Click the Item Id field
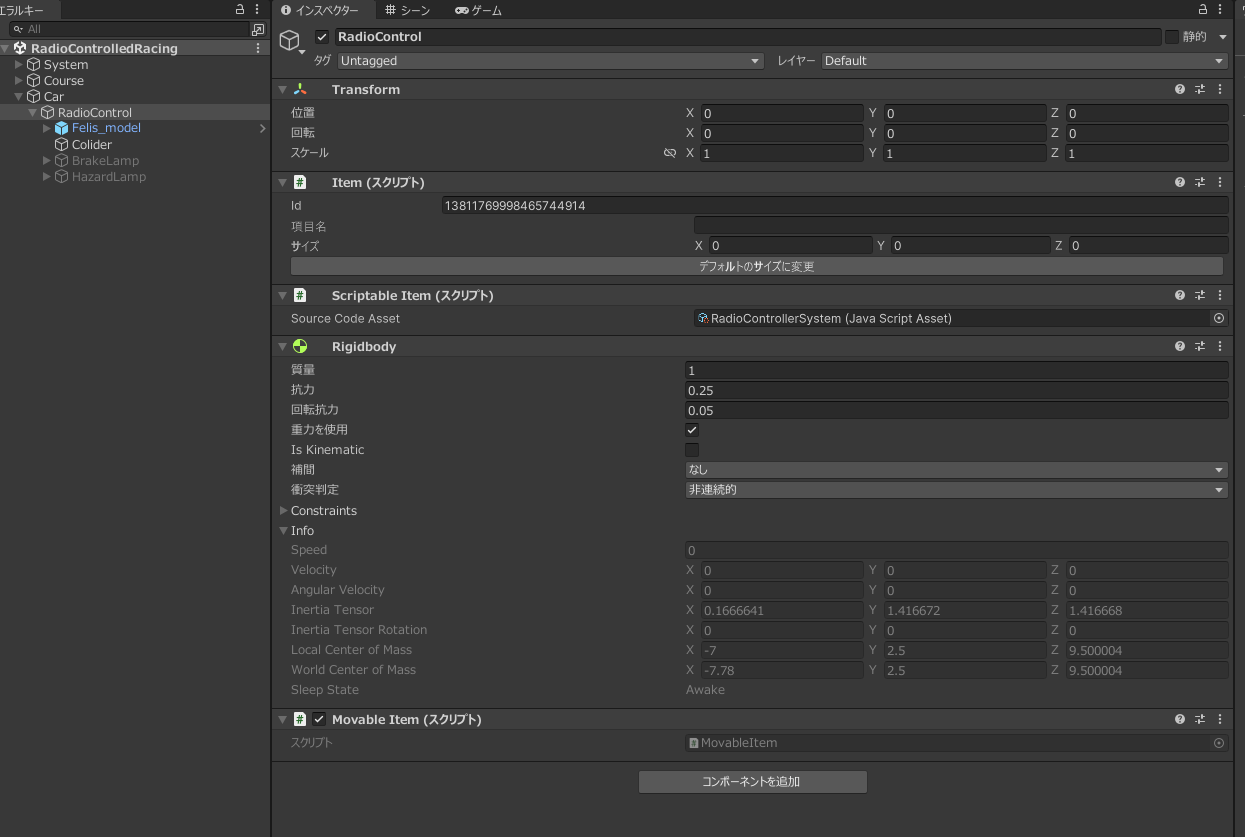 (x=834, y=205)
